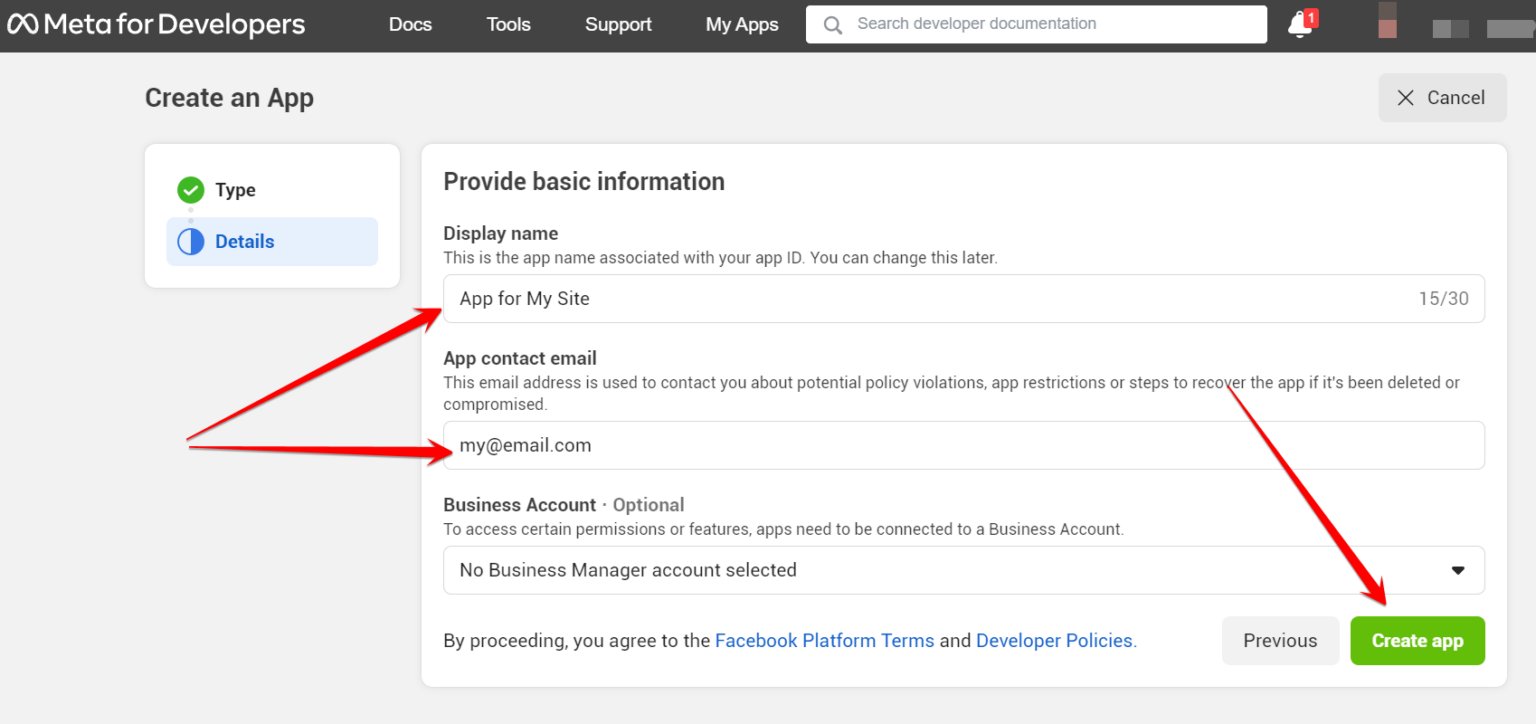Focus the Search developer documentation field
The image size is (1536, 724).
1036,24
